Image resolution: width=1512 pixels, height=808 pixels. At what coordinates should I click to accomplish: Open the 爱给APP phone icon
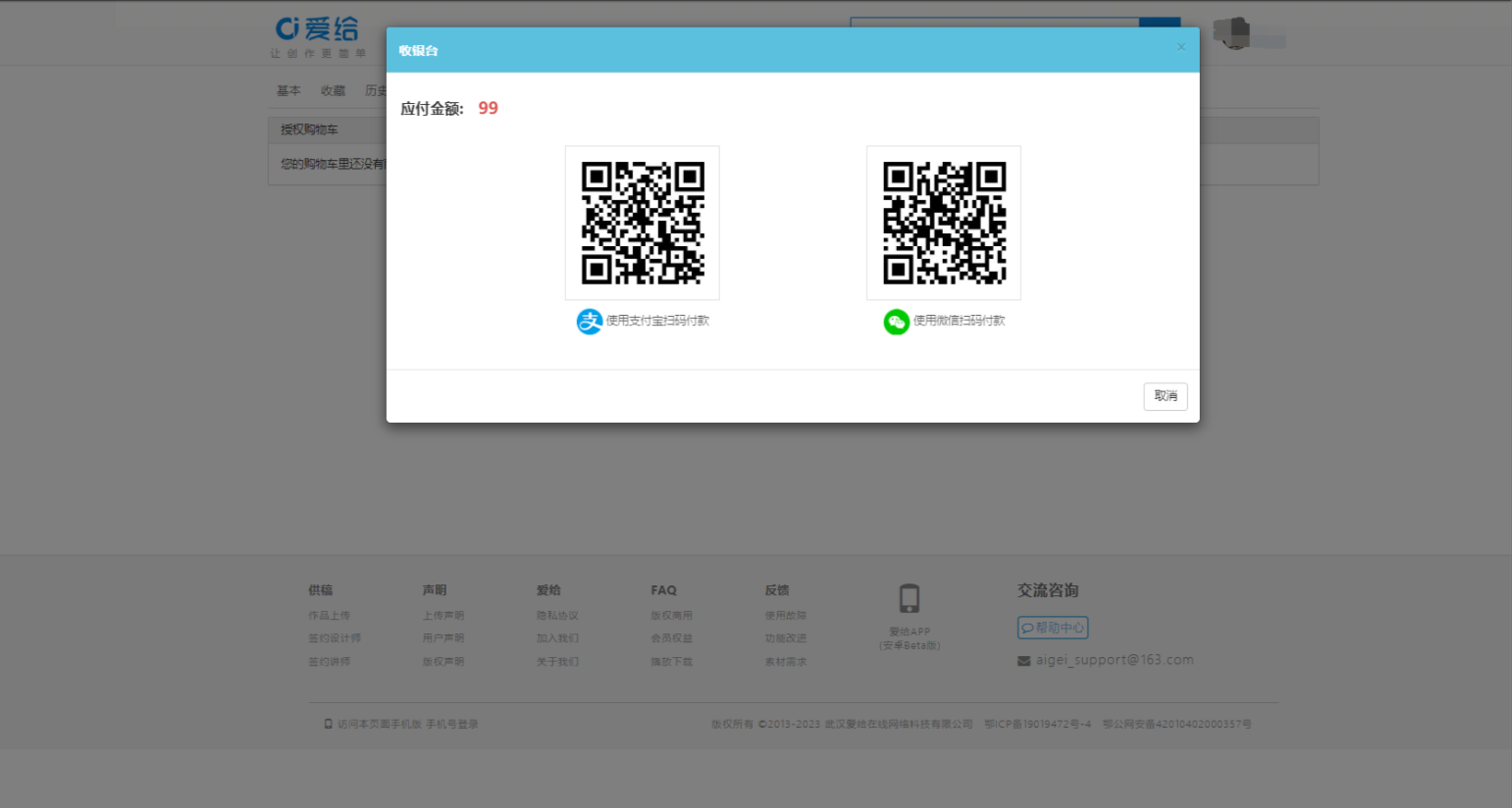pos(910,598)
